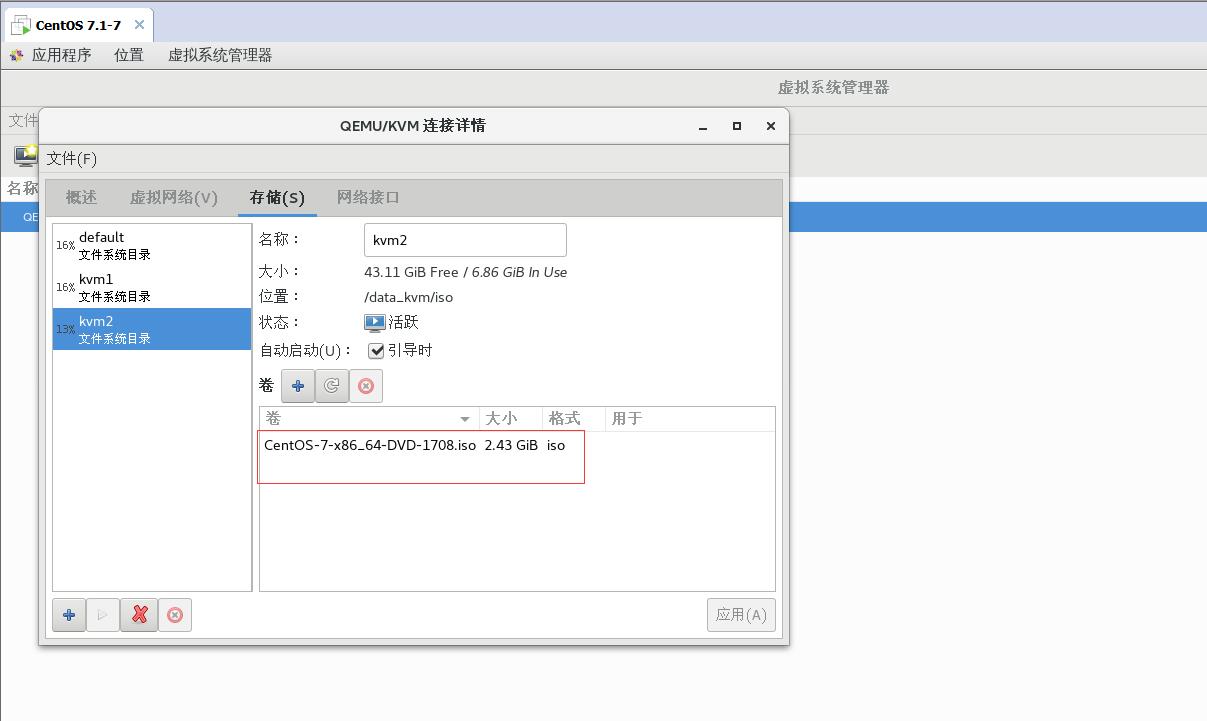Refresh the volume list
Screen dimensions: 1207x721
332,386
